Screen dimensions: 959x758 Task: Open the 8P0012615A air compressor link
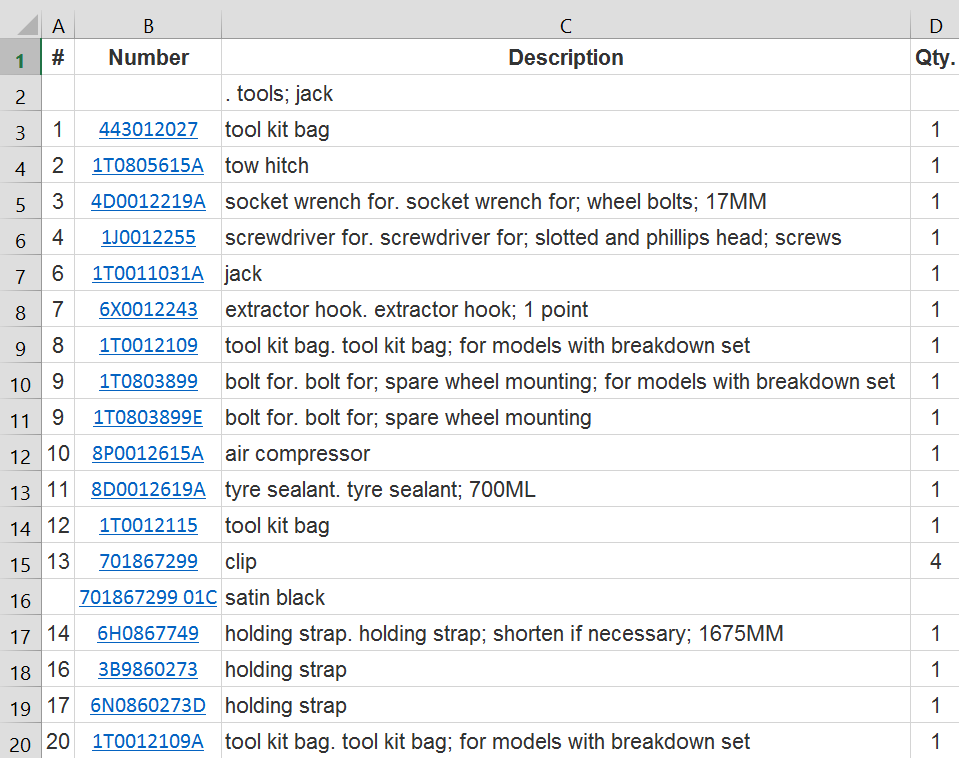148,454
